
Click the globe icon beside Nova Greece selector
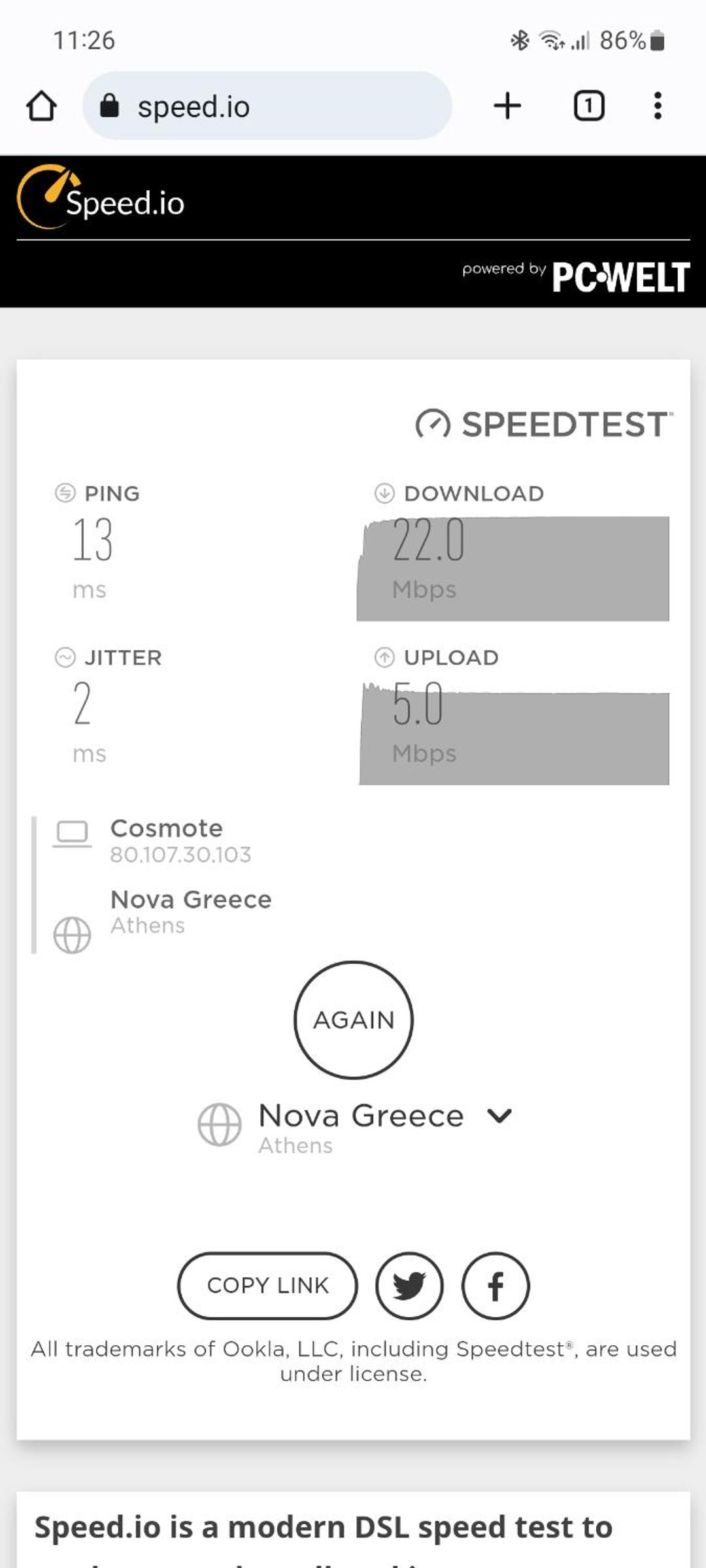click(220, 1124)
